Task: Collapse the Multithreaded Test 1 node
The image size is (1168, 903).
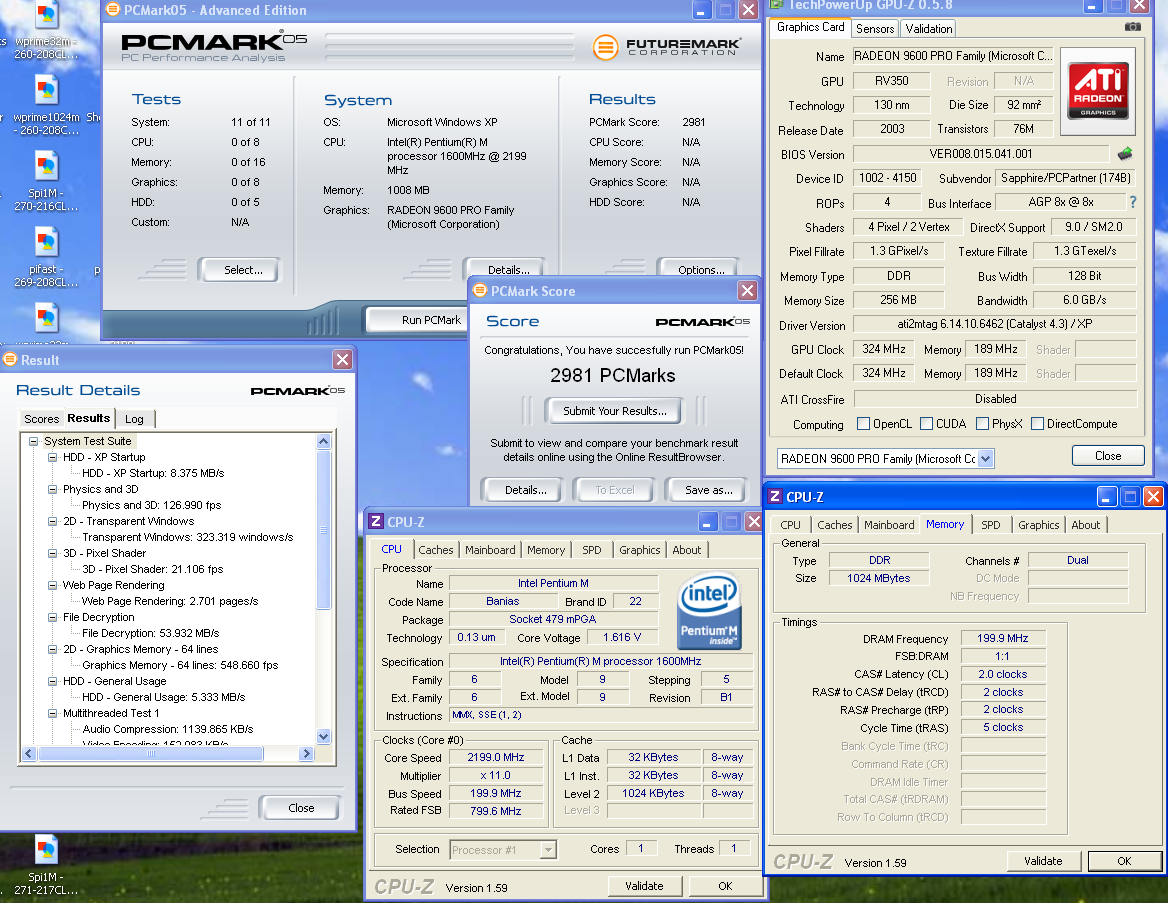Action: click(52, 713)
